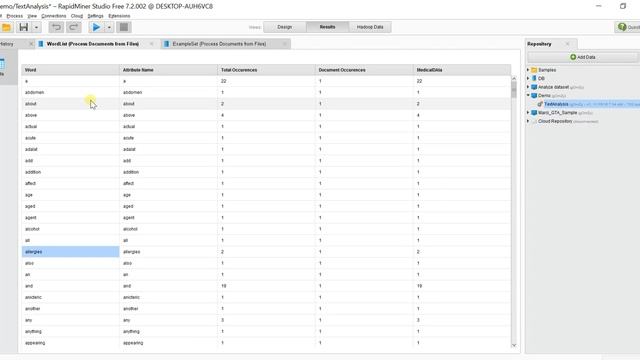Open the save options dropdown arrow
Screen dimensions: 640x360
click(x=36, y=27)
